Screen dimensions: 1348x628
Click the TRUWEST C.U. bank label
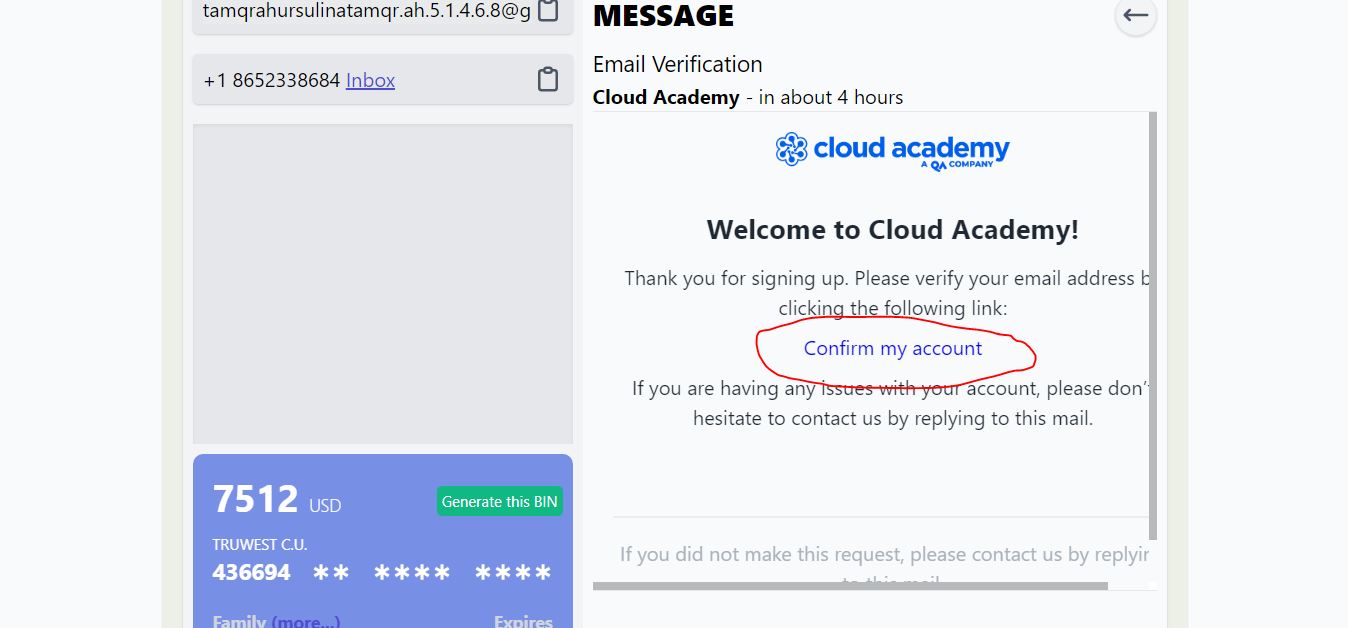click(260, 545)
